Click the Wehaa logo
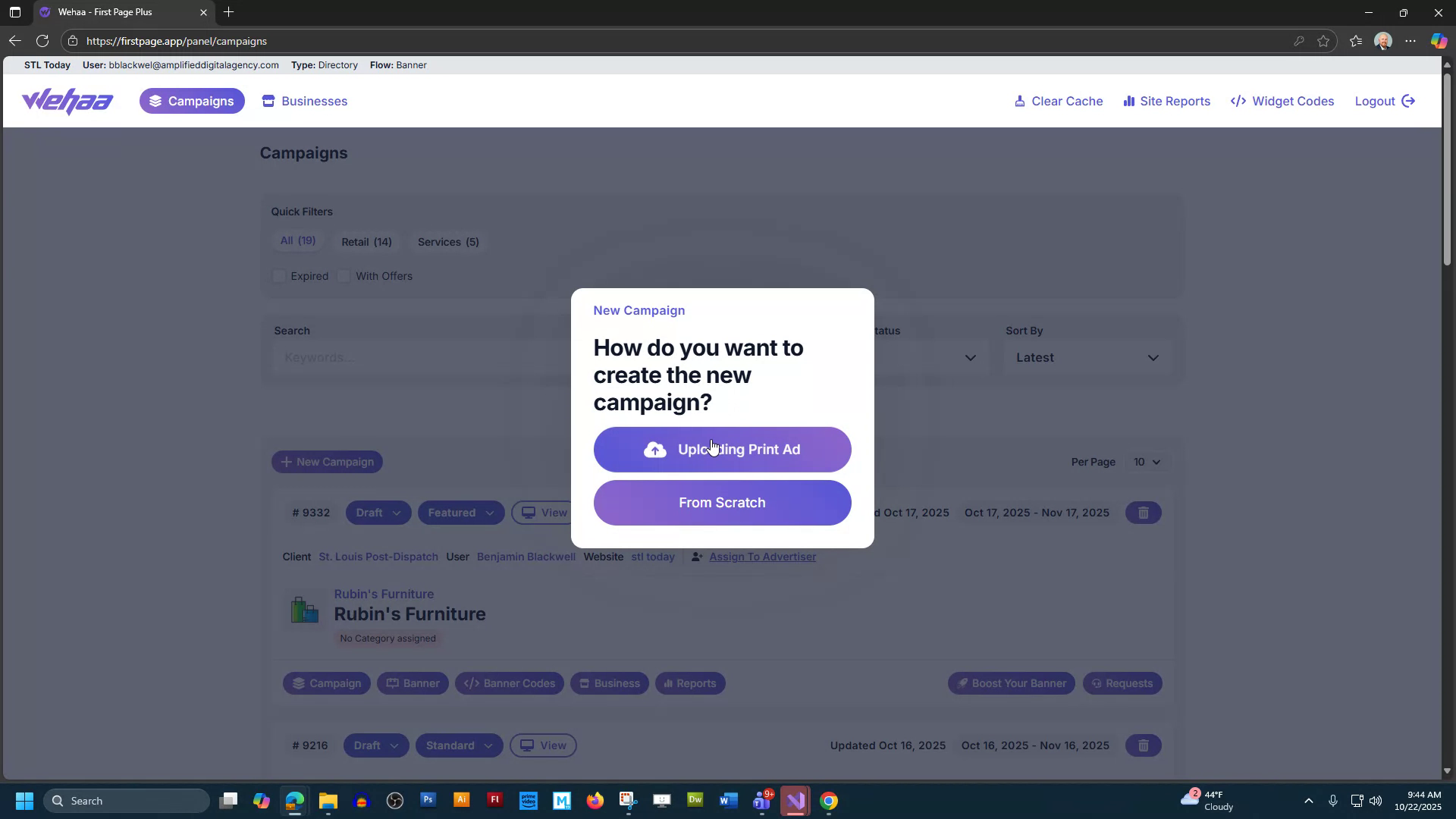This screenshot has width=1456, height=819. (67, 101)
